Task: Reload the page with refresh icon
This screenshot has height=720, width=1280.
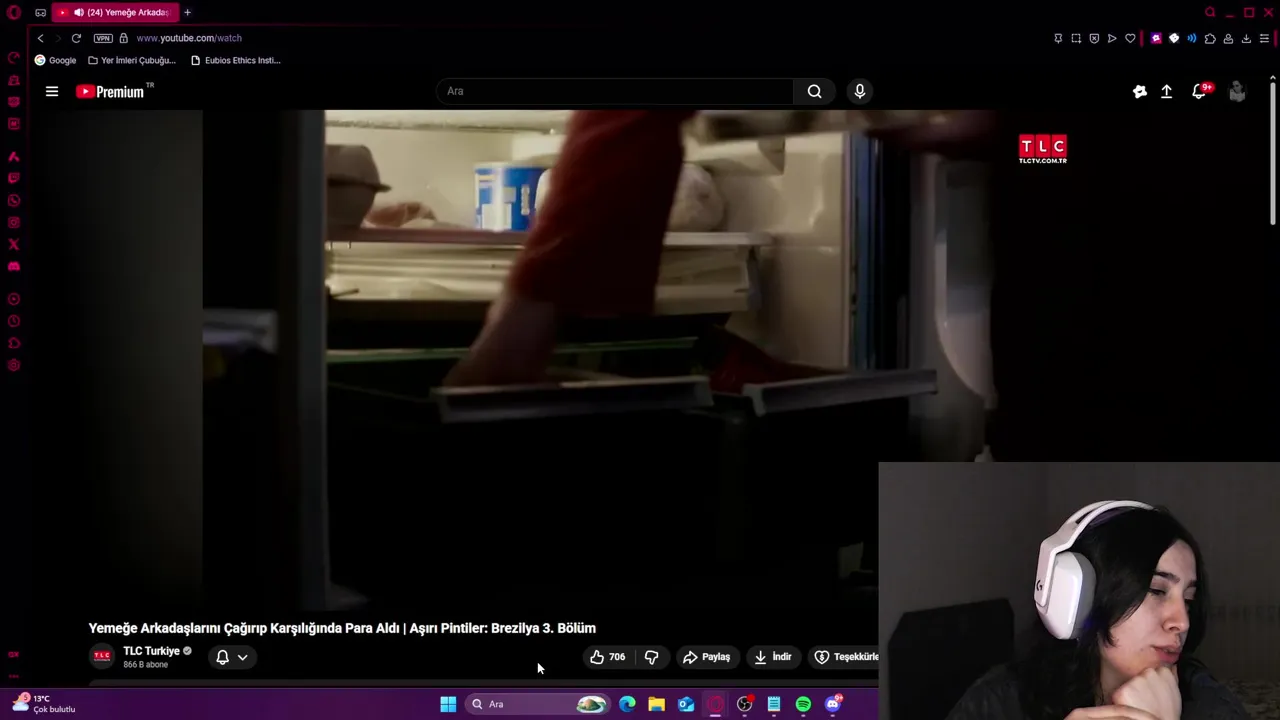Action: pos(76,38)
